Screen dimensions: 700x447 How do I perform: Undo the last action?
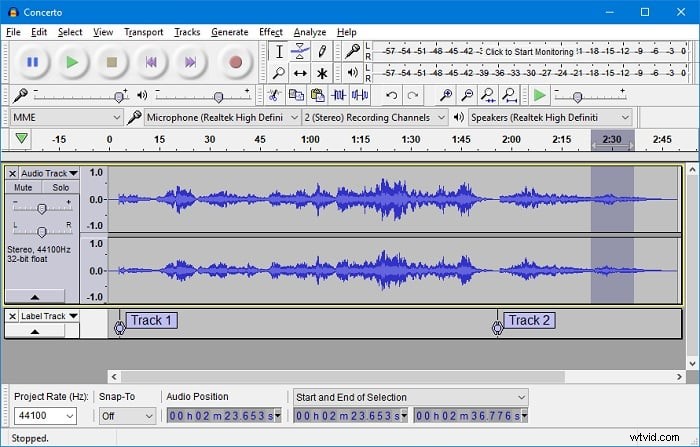click(x=392, y=95)
